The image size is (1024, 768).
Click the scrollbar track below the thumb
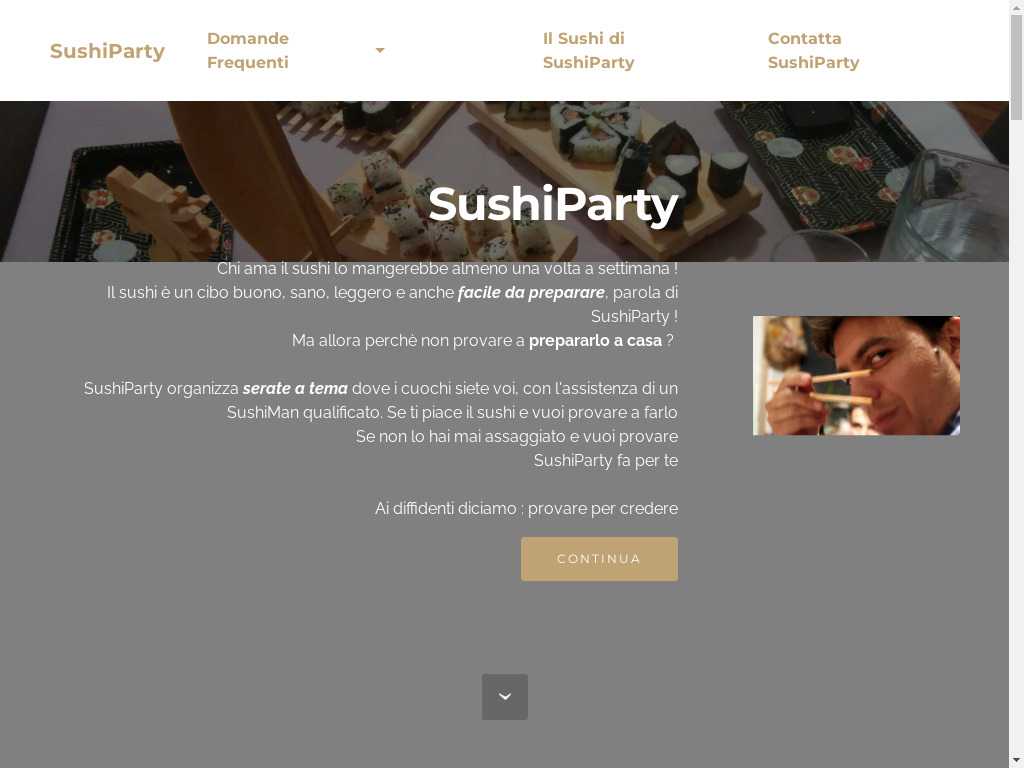tap(1016, 438)
